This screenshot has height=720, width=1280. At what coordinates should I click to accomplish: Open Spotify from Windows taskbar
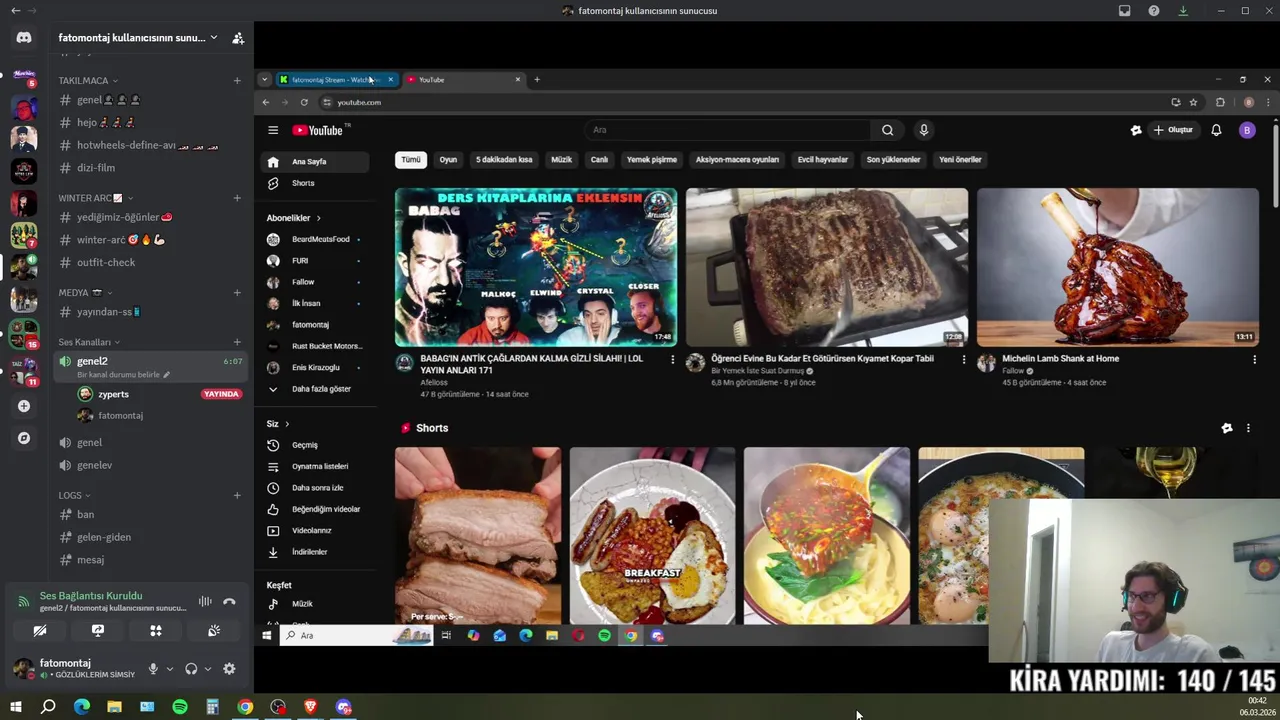click(x=180, y=707)
